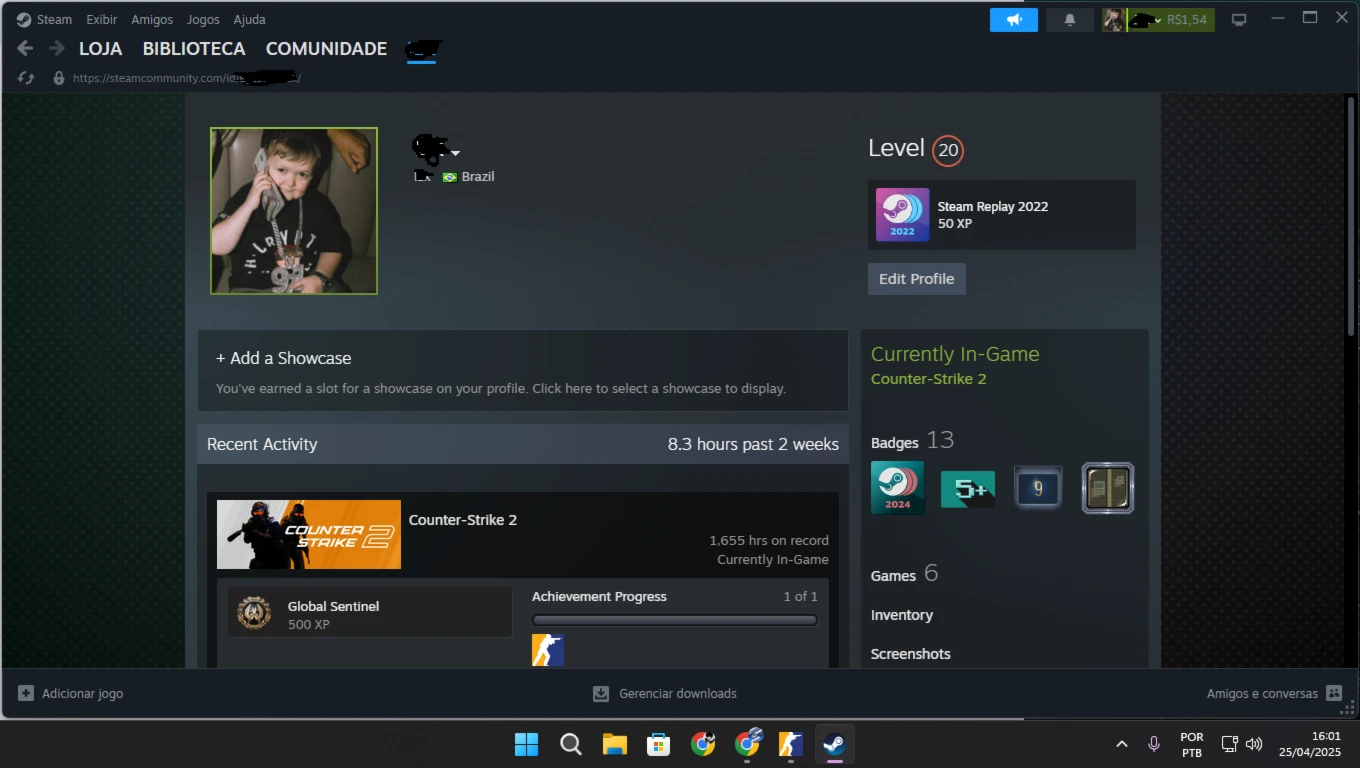Click the announcements megaphone icon

click(x=1014, y=20)
